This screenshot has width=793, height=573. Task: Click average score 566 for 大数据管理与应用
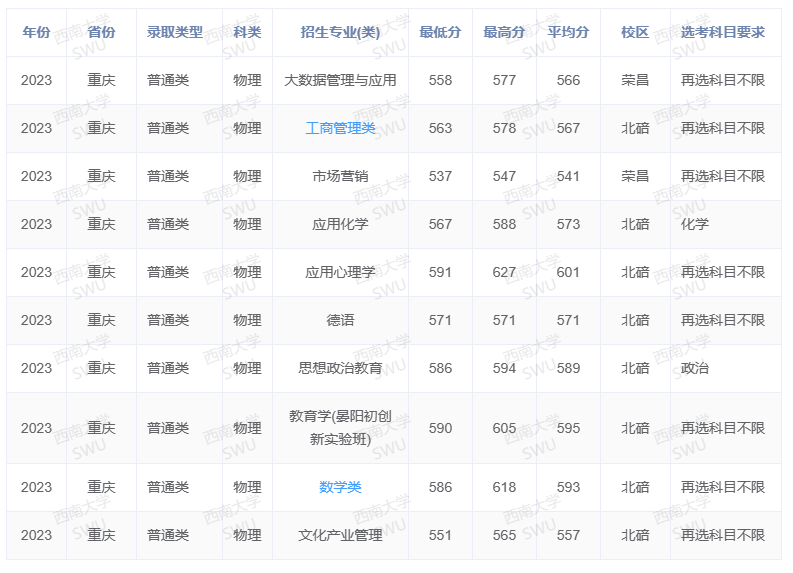(568, 80)
